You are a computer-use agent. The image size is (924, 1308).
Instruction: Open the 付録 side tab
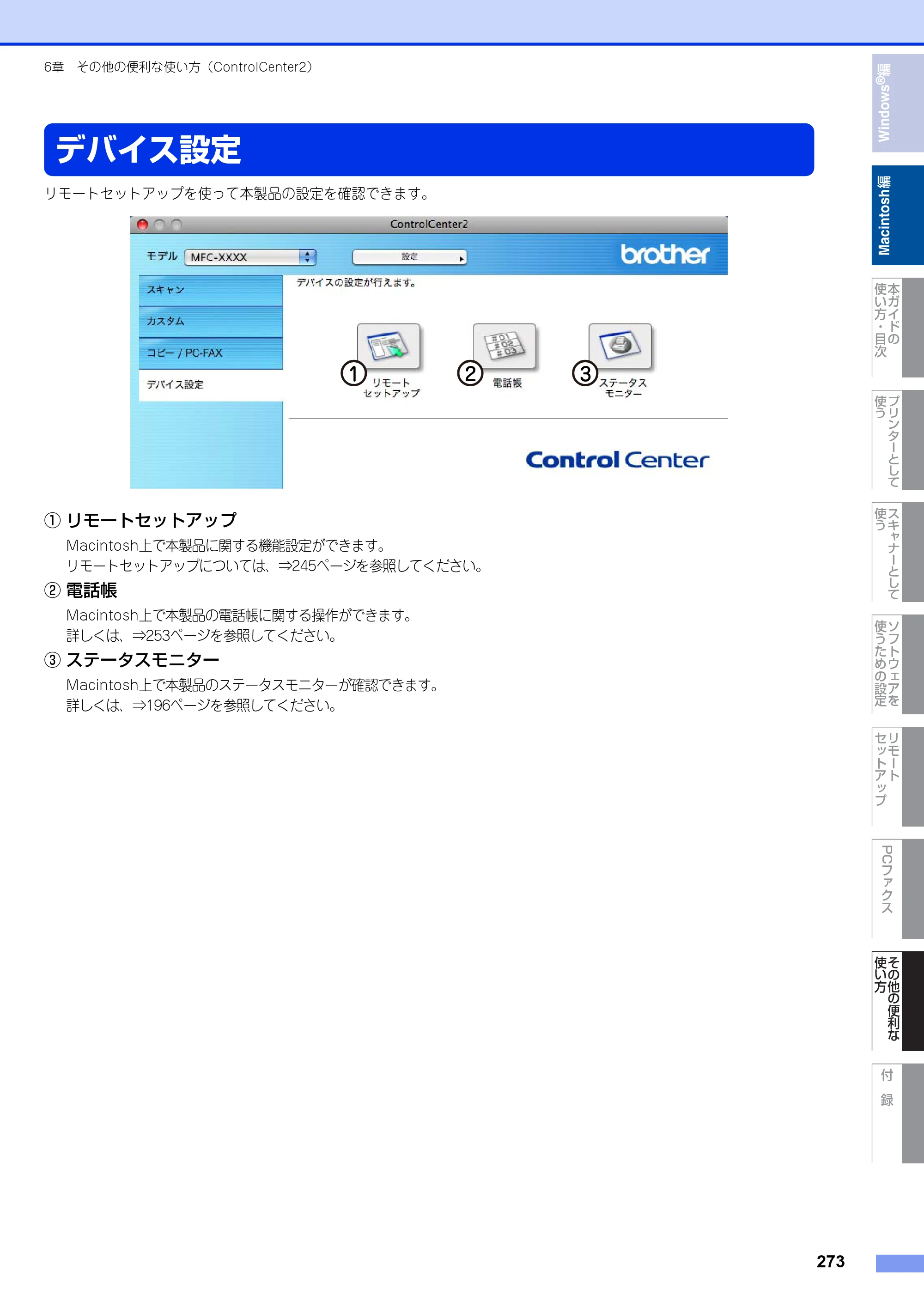click(x=897, y=1113)
